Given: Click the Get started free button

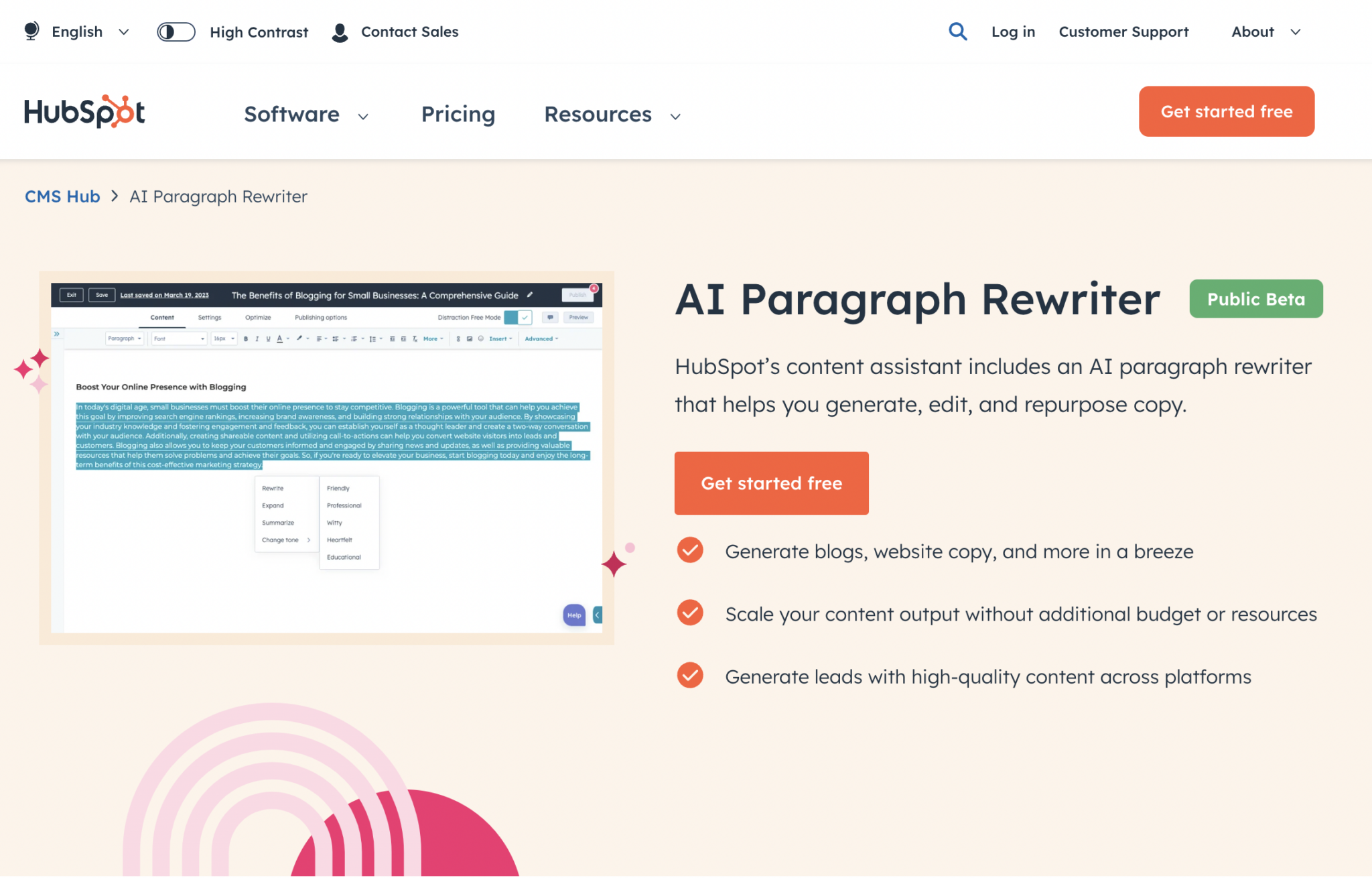Looking at the screenshot, I should click(771, 483).
